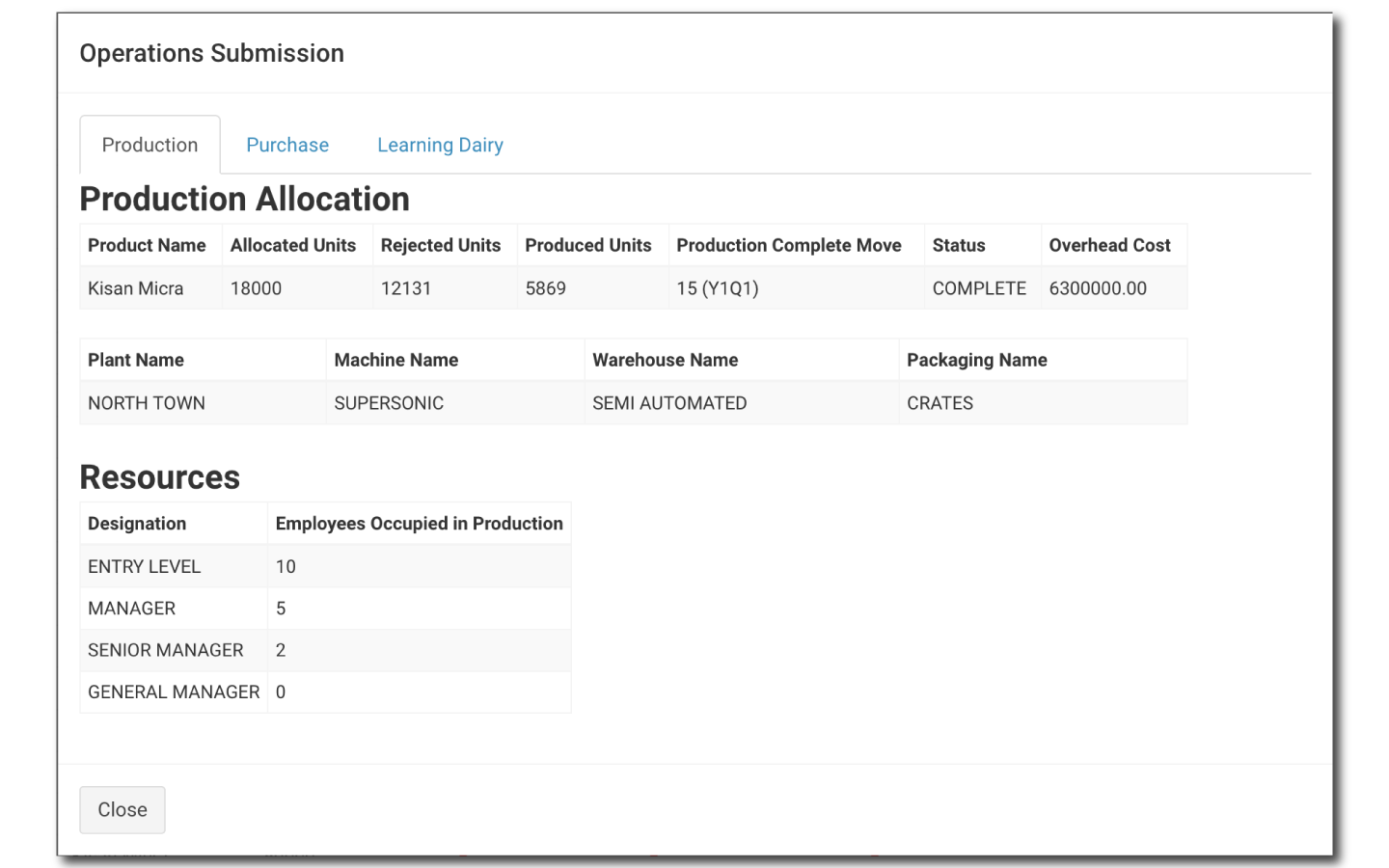Click the GENERAL MANAGER employee count
The height and width of the screenshot is (868, 1389).
pyautogui.click(x=281, y=692)
